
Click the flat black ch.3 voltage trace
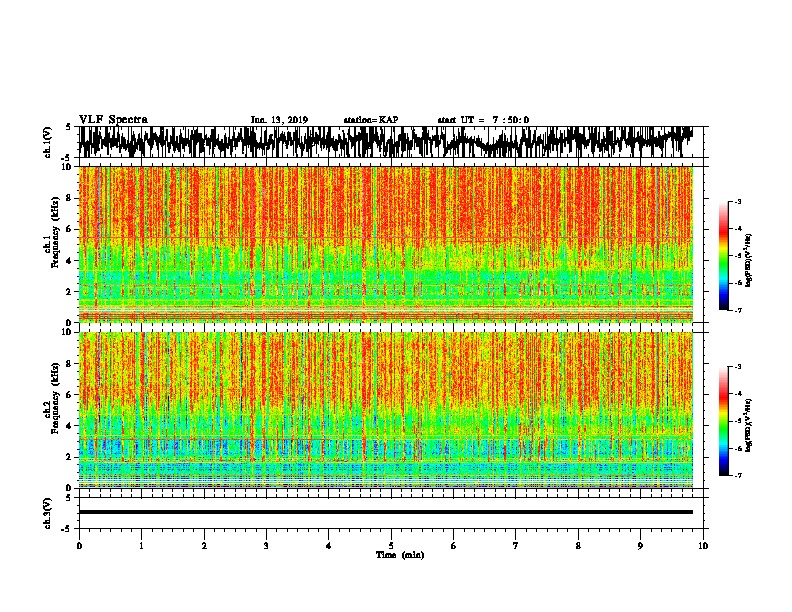(385, 512)
